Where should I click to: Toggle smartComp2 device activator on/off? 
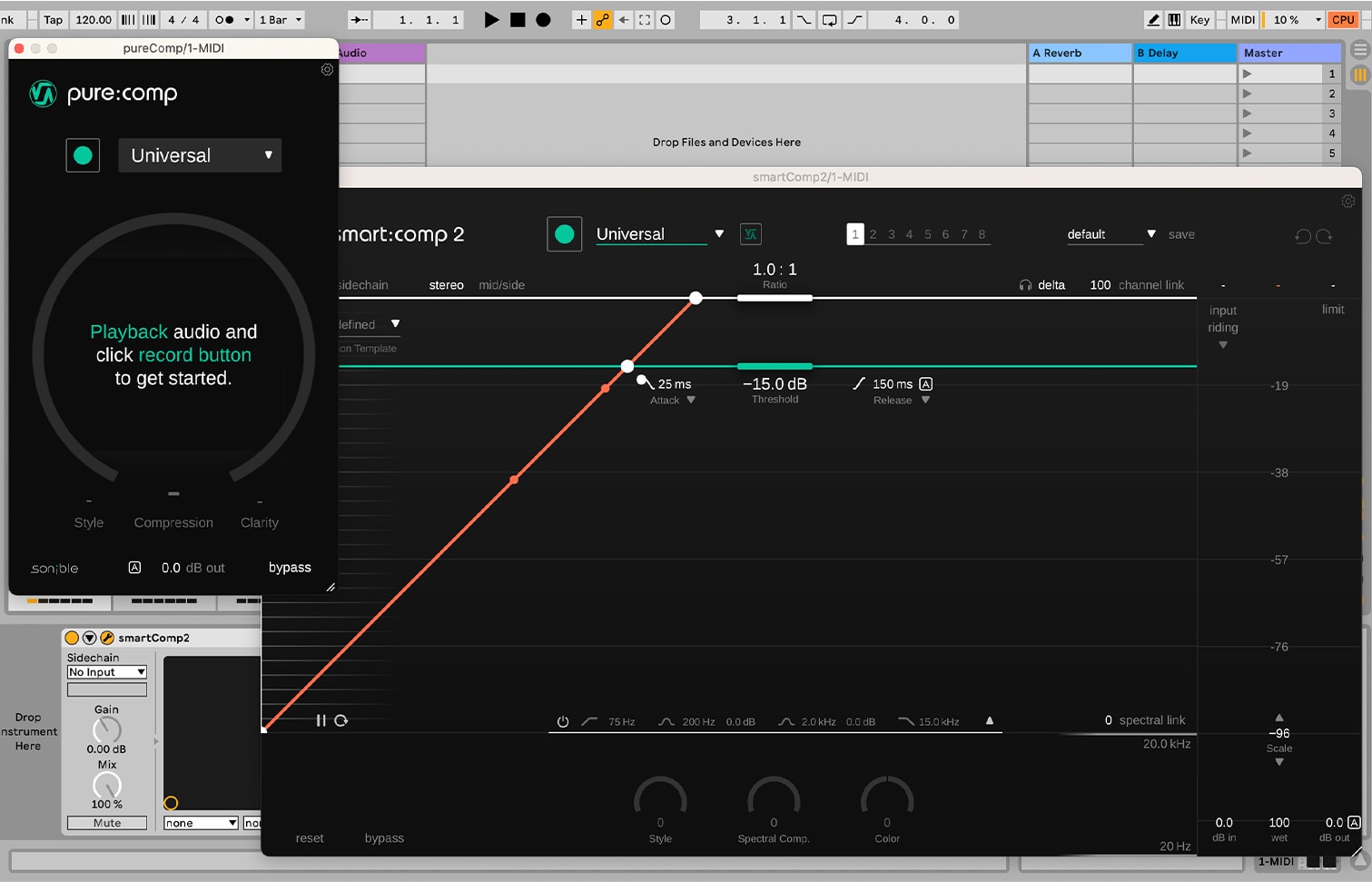72,638
